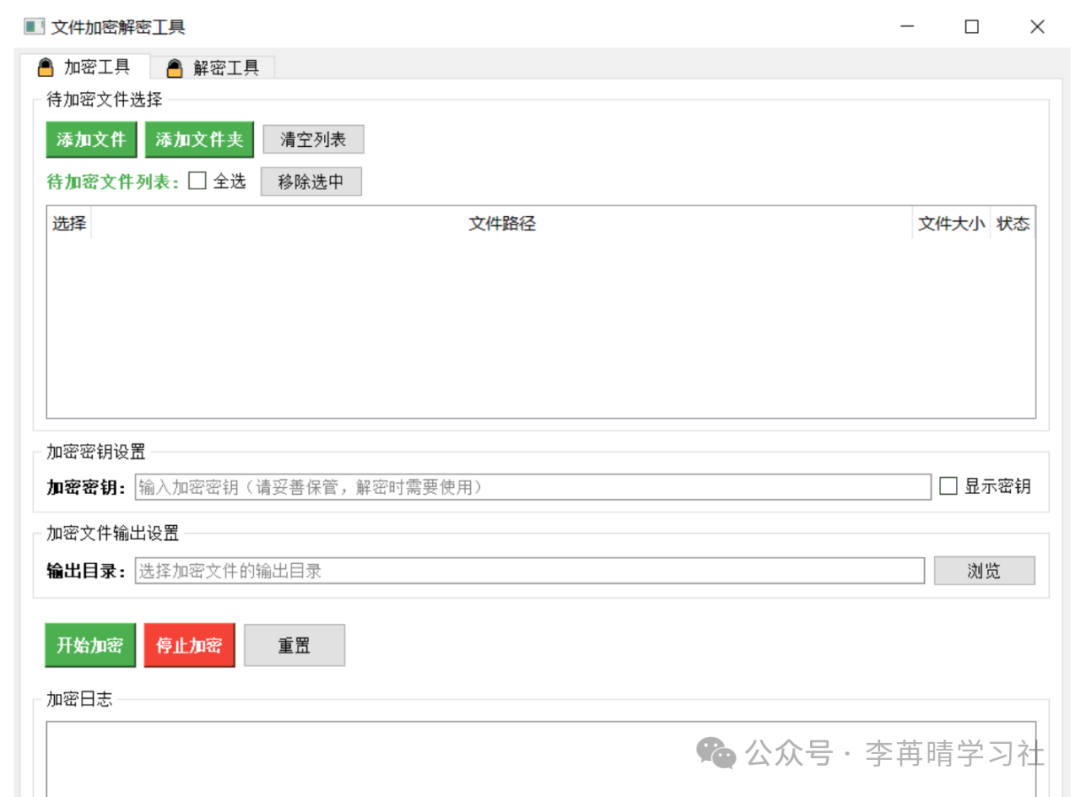Click the 重置 button
Viewport: 1080px width, 797px height.
294,646
